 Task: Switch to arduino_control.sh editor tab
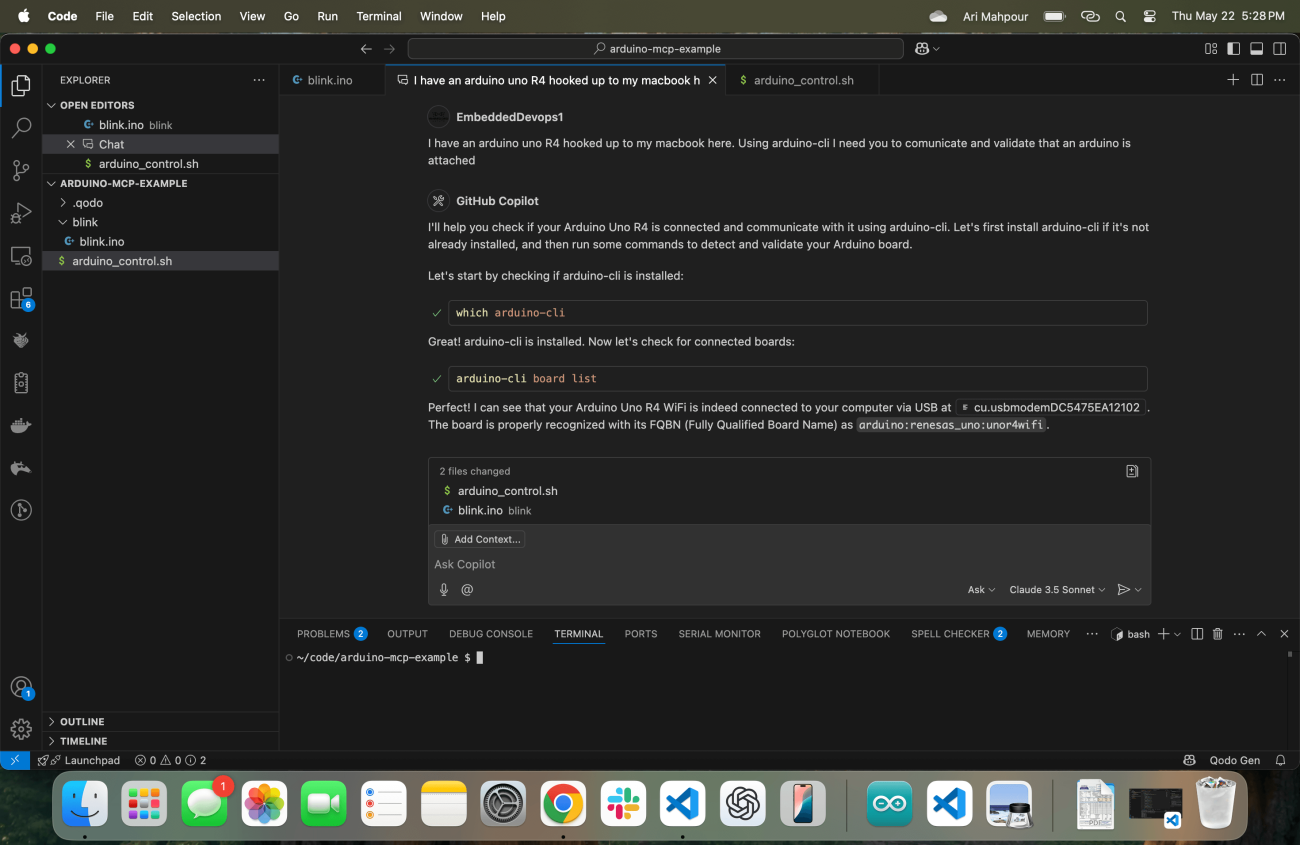tap(803, 80)
